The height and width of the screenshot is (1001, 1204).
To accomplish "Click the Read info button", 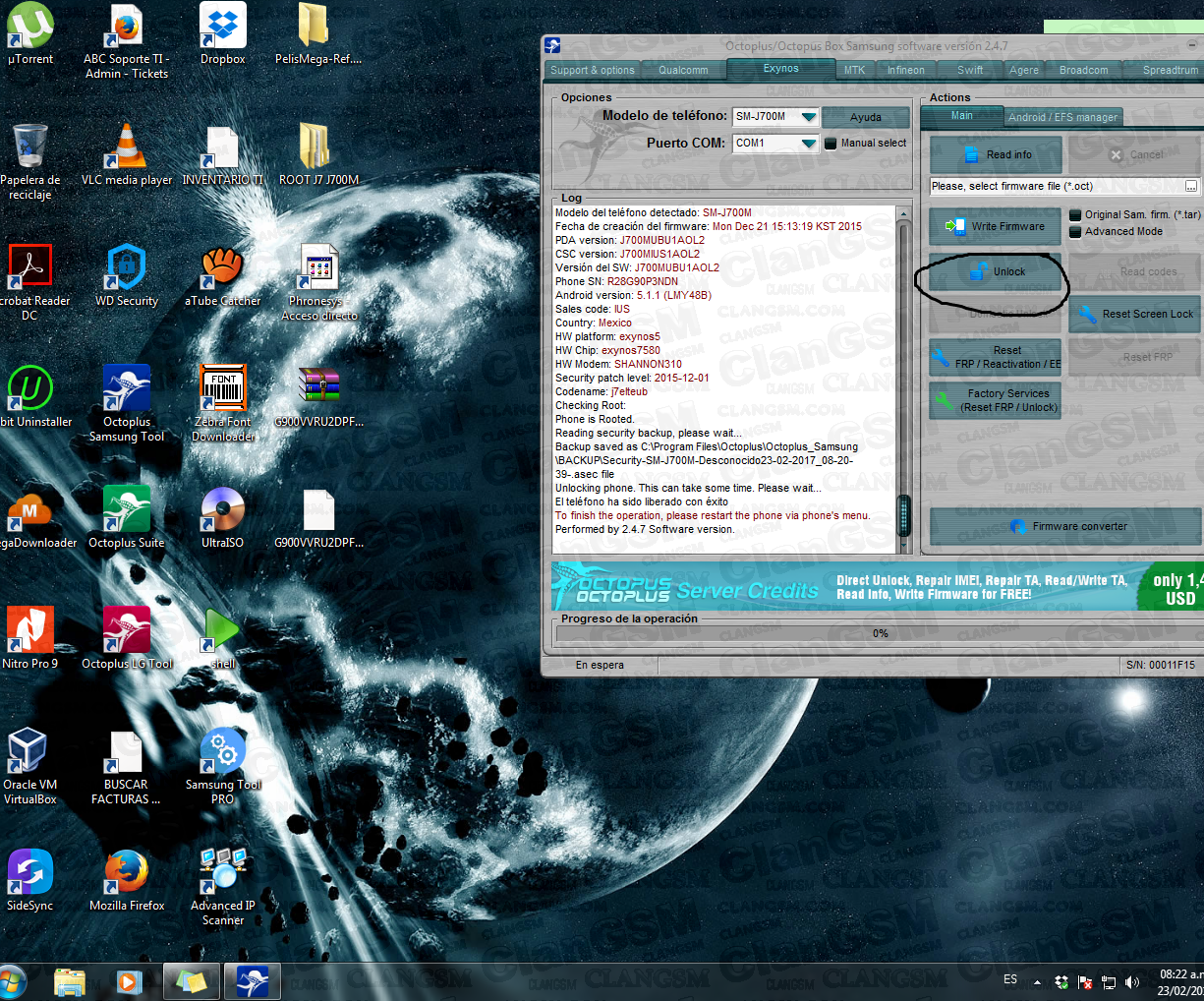I will click(996, 154).
